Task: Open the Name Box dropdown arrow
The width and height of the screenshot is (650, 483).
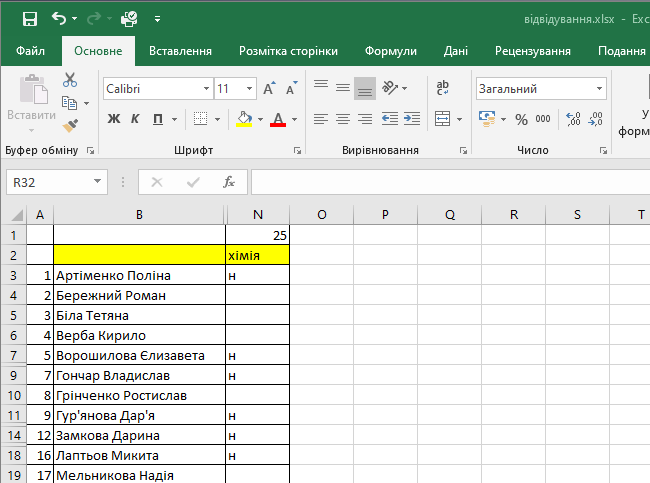Action: [97, 182]
